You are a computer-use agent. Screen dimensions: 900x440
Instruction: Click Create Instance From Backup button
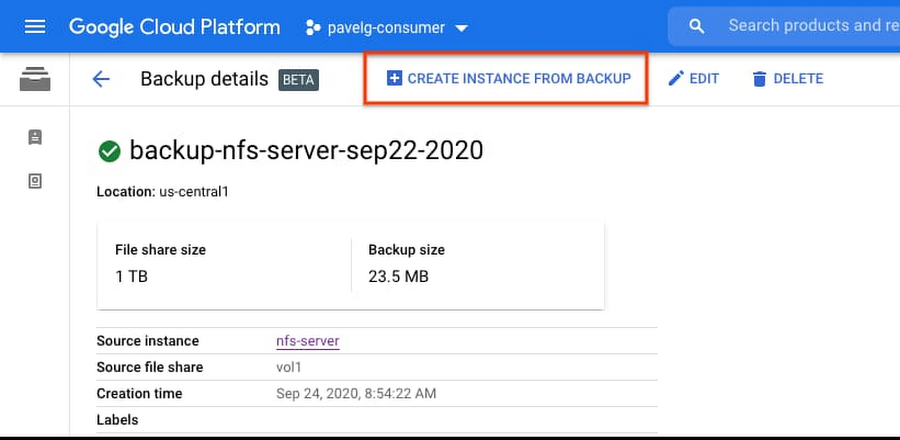click(509, 79)
